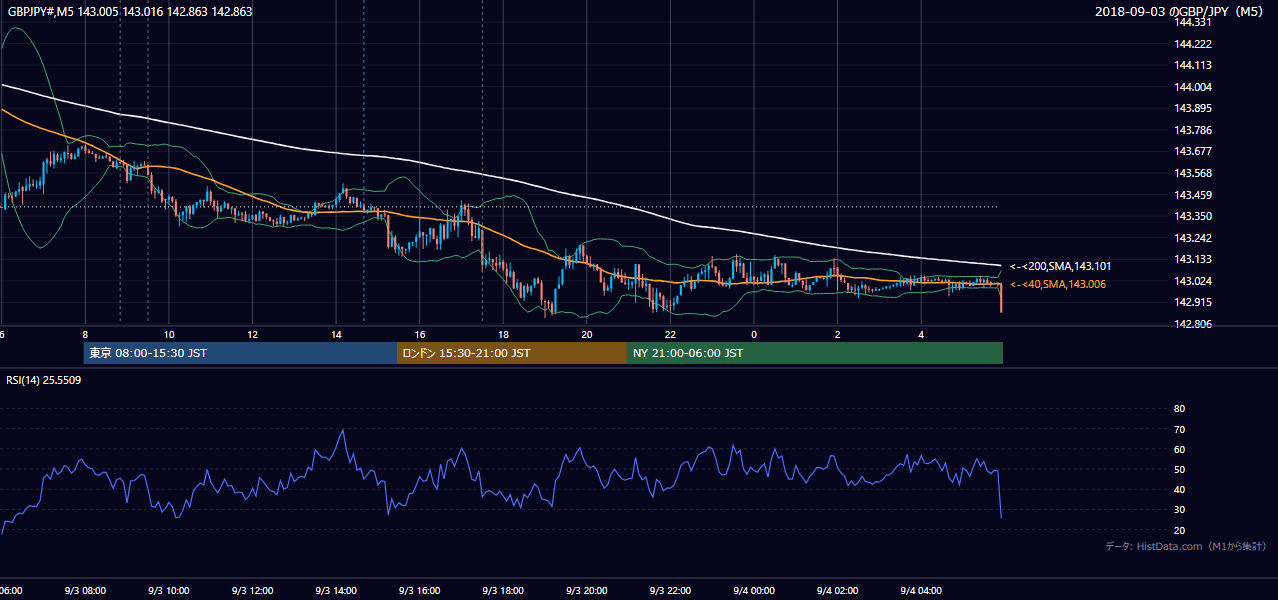The height and width of the screenshot is (600, 1278).
Task: Click the hour 8 tick under price chart
Action: click(x=85, y=335)
